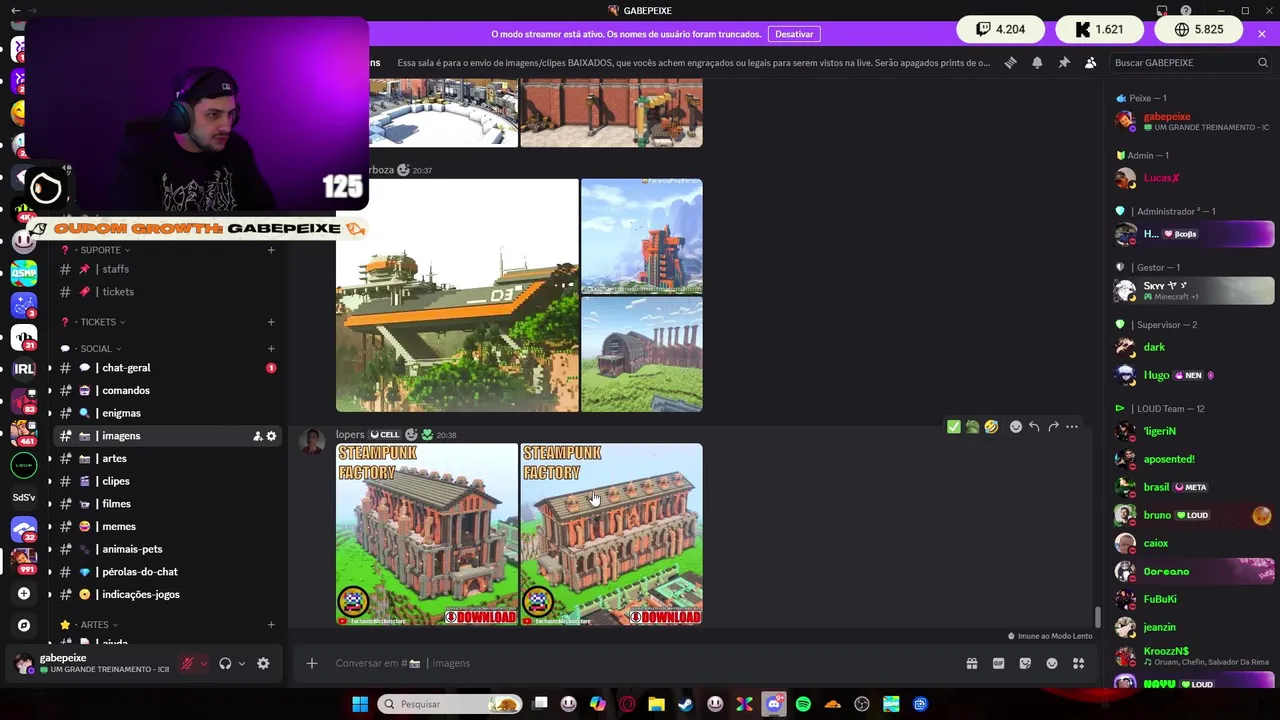
Task: Click the plus attachment button
Action: [x=312, y=663]
